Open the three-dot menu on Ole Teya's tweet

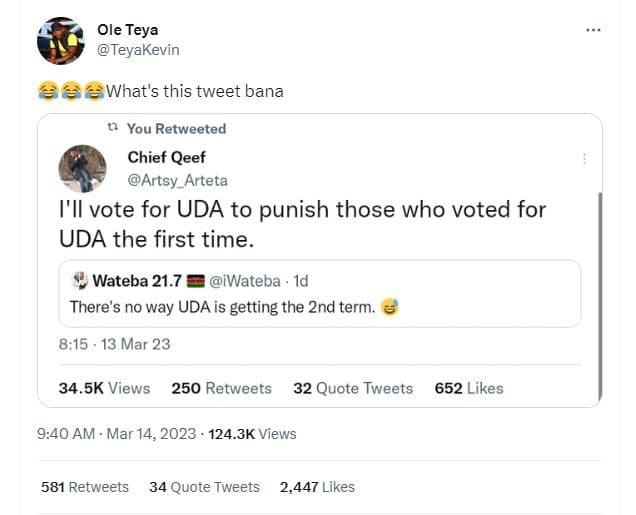(594, 29)
